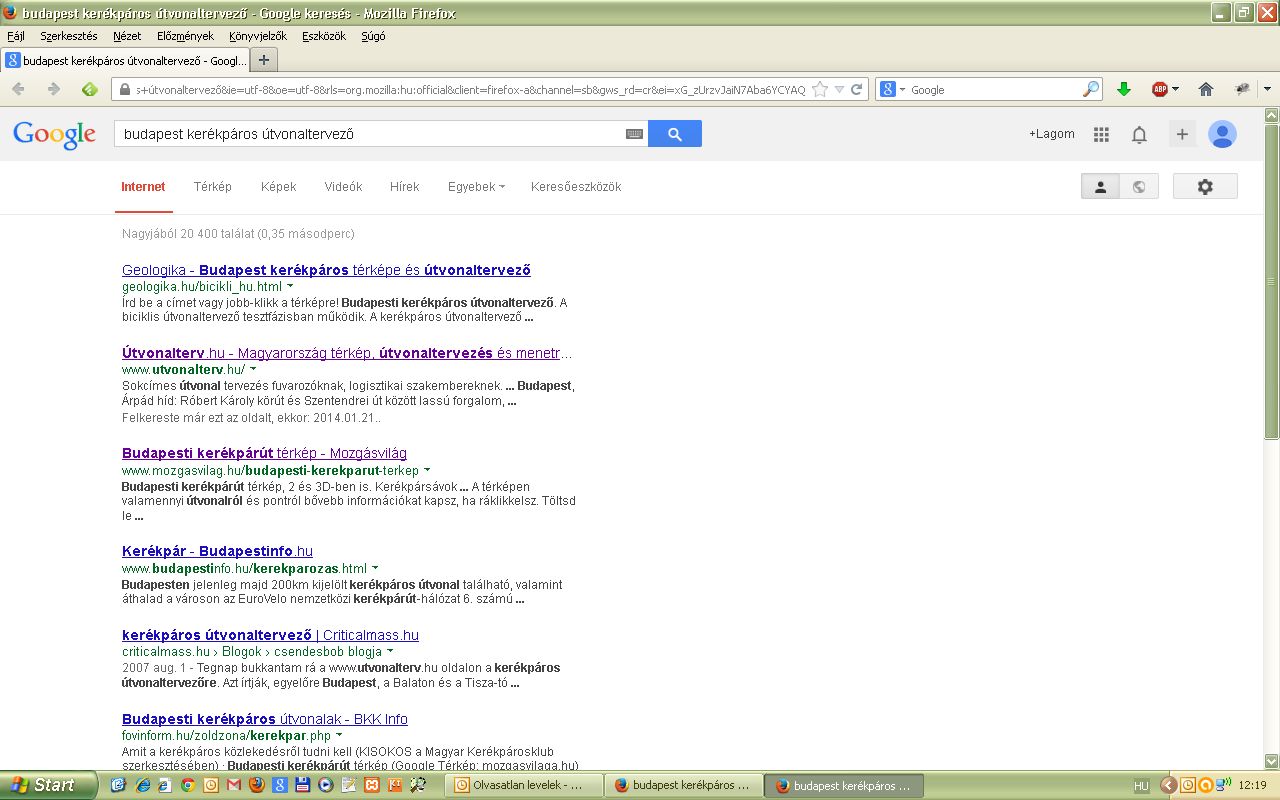Switch to personal results view
1280x800 pixels.
pos(1100,186)
